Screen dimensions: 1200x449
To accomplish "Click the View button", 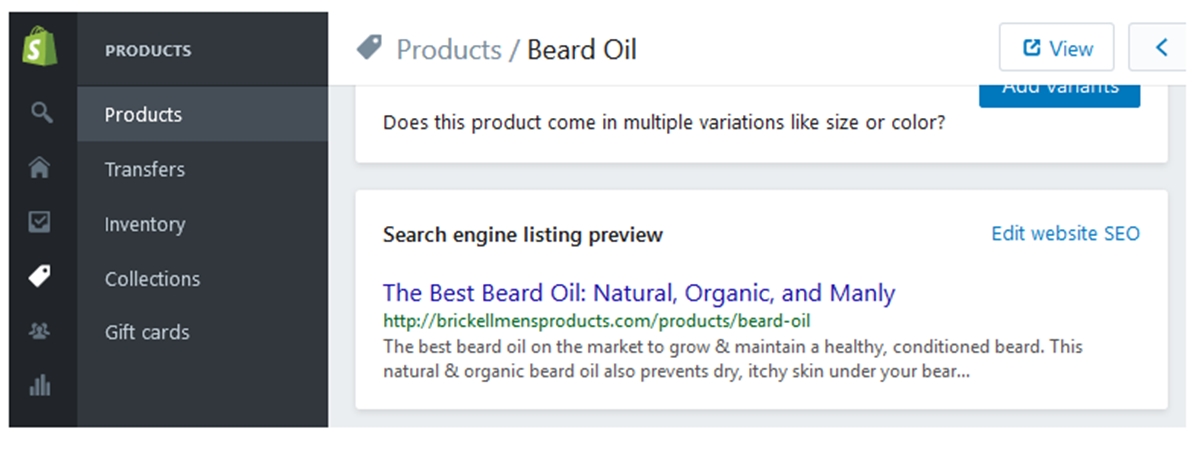I will [x=1056, y=47].
